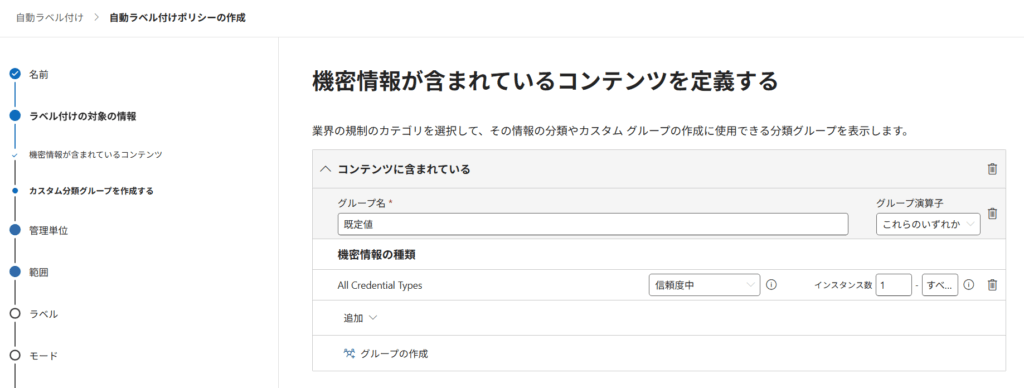Click the グループ名 input field with 既定値
Viewport: 1024px width, 388px height.
(x=593, y=224)
